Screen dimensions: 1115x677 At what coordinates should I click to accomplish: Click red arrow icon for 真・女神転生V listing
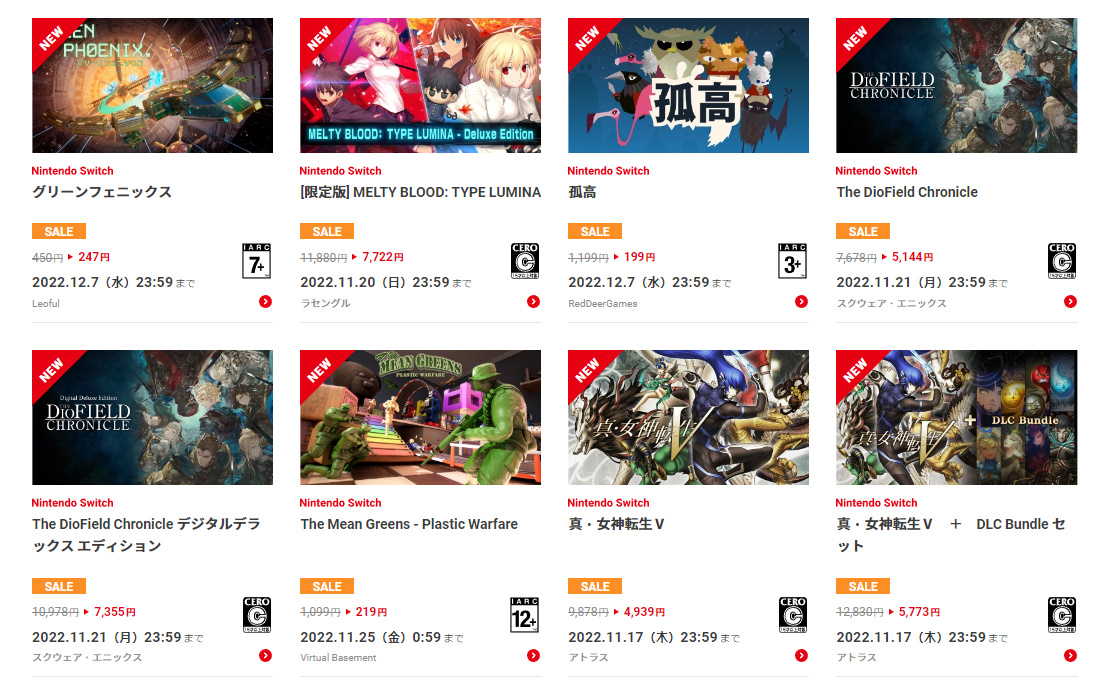801,656
